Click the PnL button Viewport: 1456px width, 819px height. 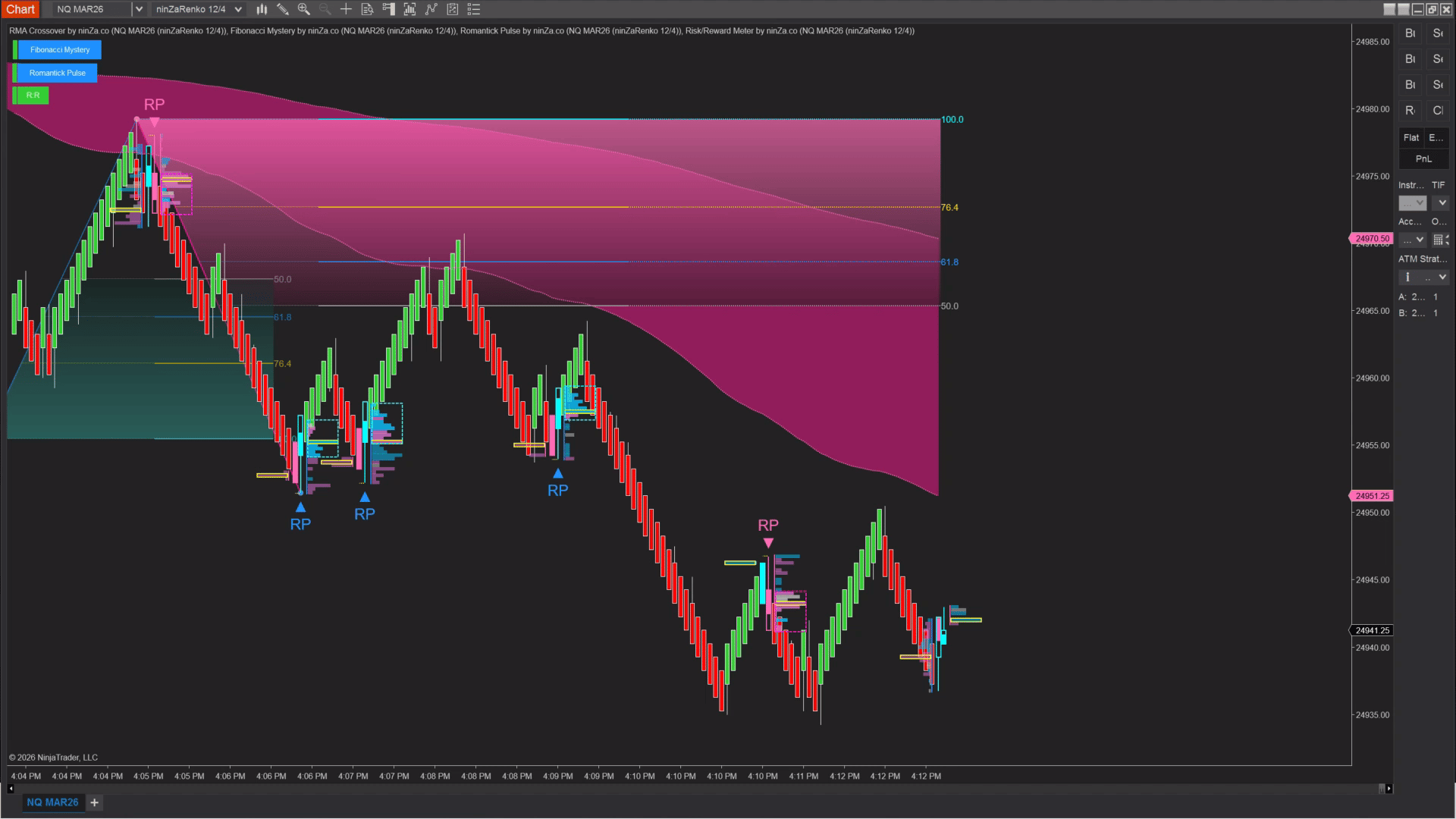coord(1423,158)
